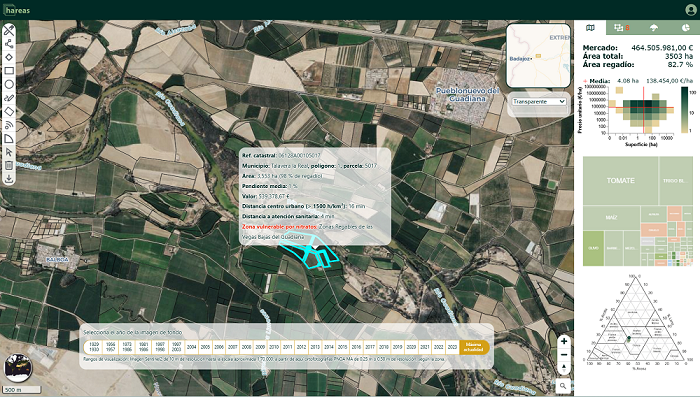Select the 2023 imagery year

click(x=452, y=347)
